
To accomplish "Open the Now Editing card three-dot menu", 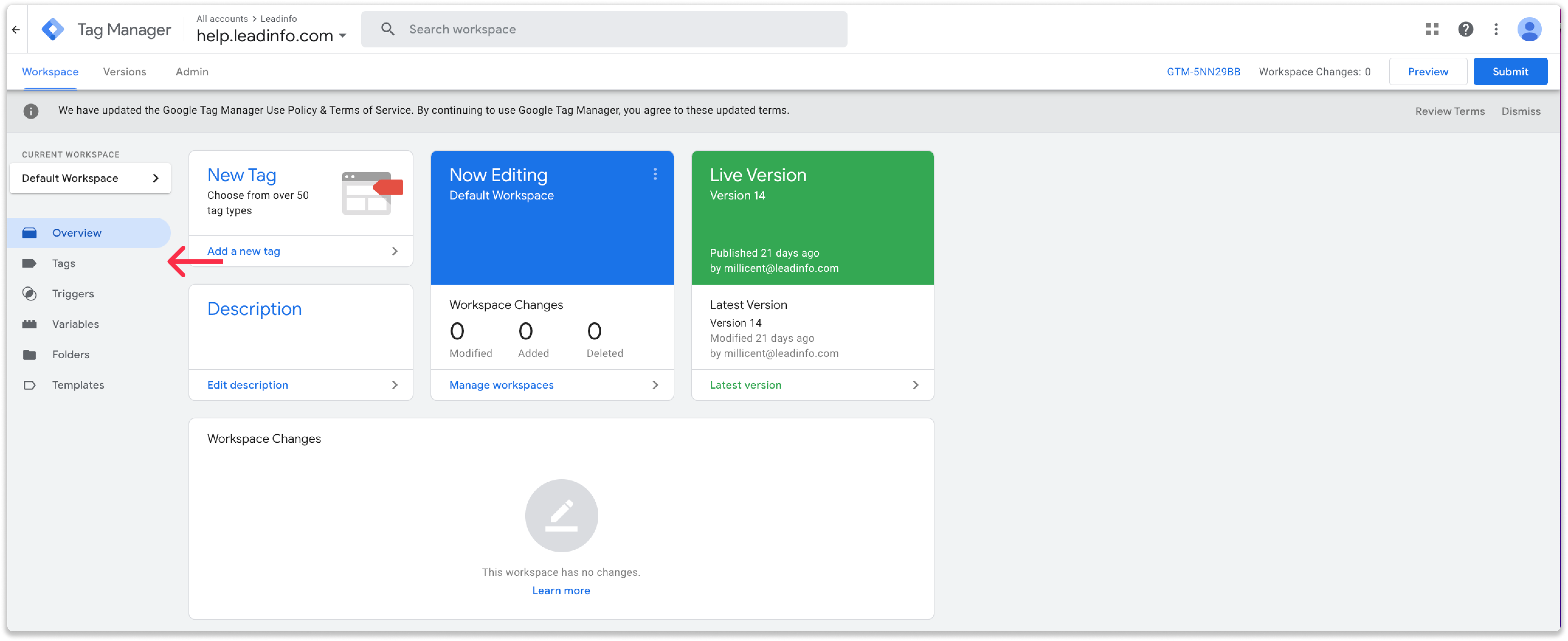I will click(654, 175).
